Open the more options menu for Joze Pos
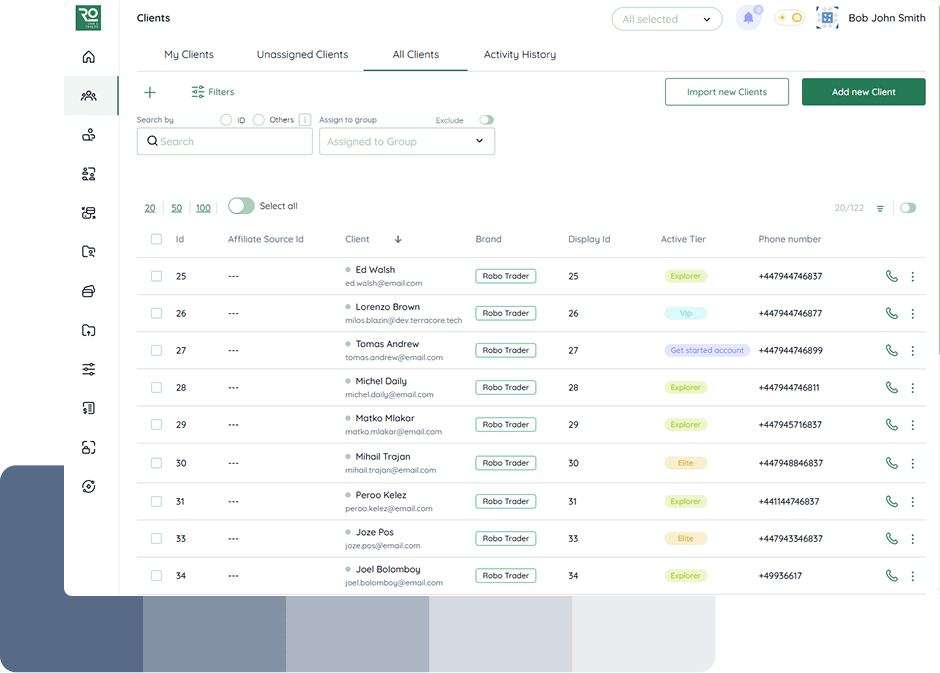 (912, 539)
